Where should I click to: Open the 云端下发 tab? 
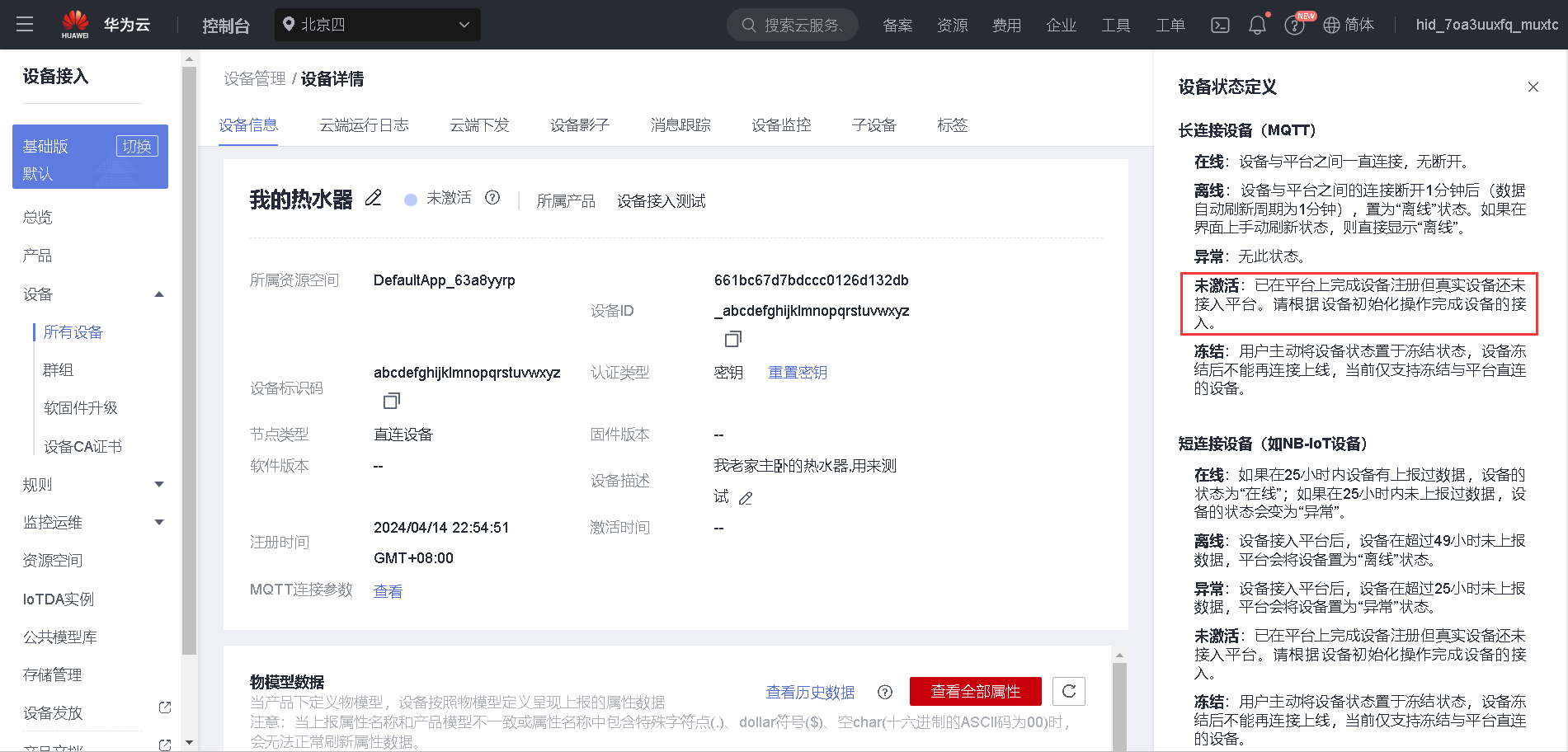point(479,125)
